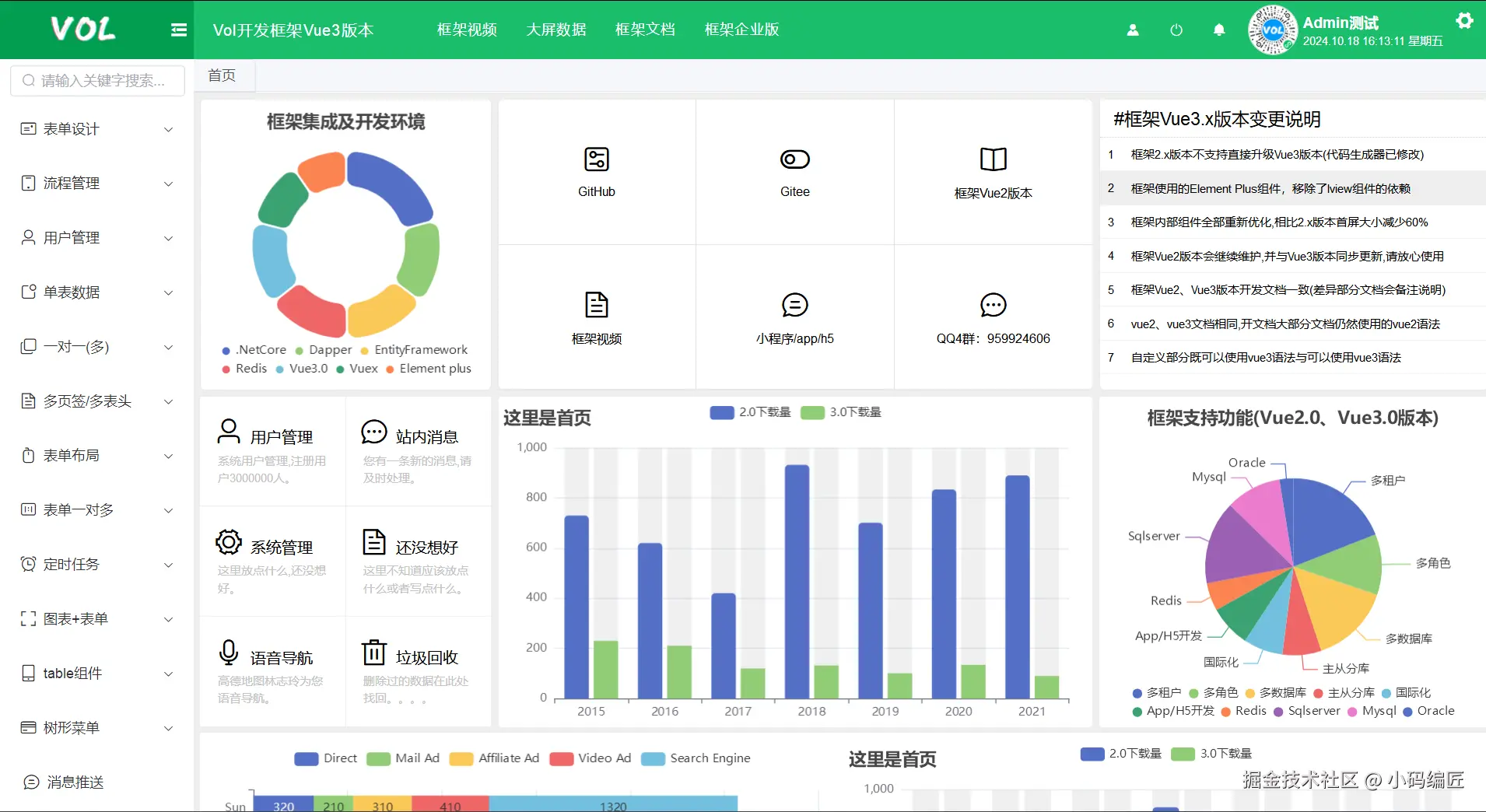This screenshot has width=1486, height=812.
Task: Click the power logout icon in header
Action: click(1176, 30)
